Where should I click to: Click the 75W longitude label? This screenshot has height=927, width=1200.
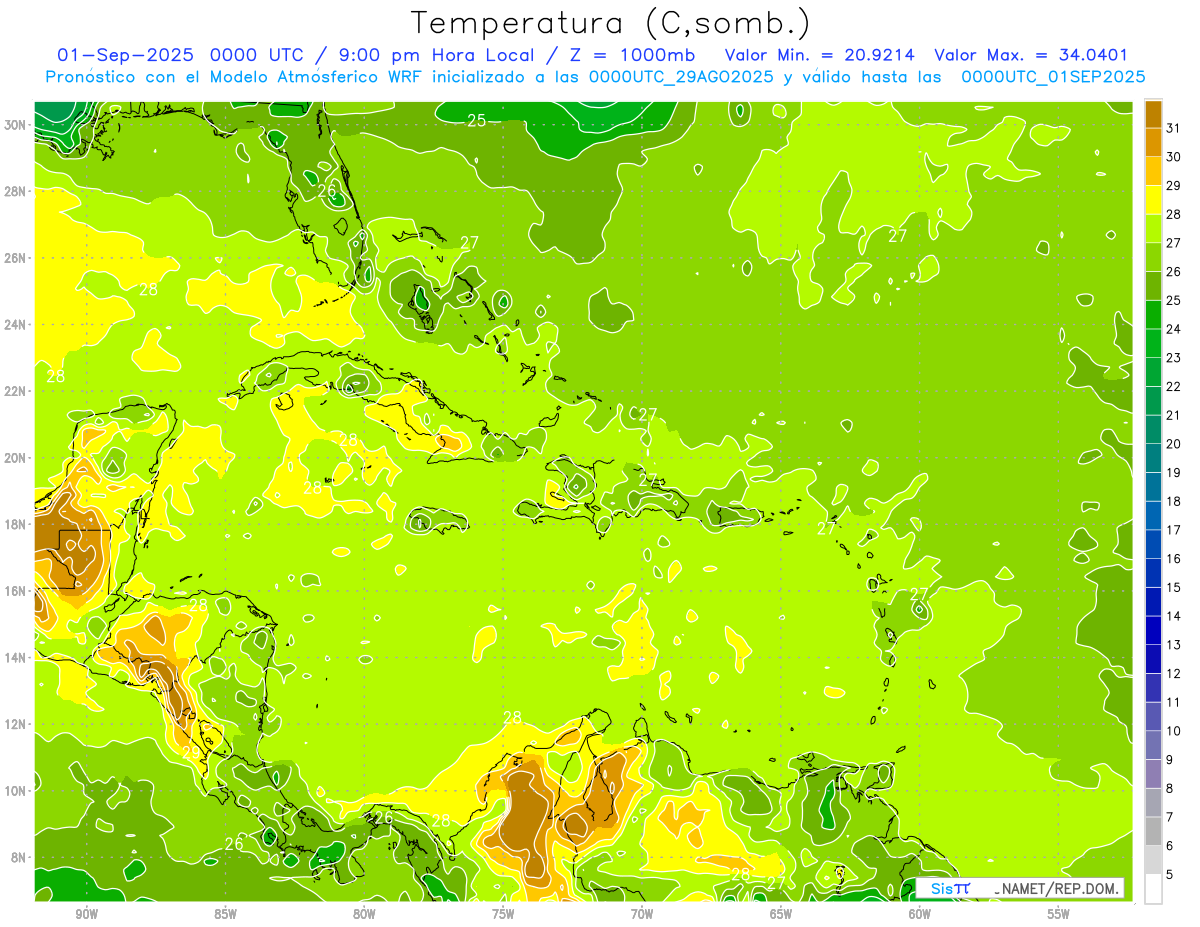coord(503,914)
